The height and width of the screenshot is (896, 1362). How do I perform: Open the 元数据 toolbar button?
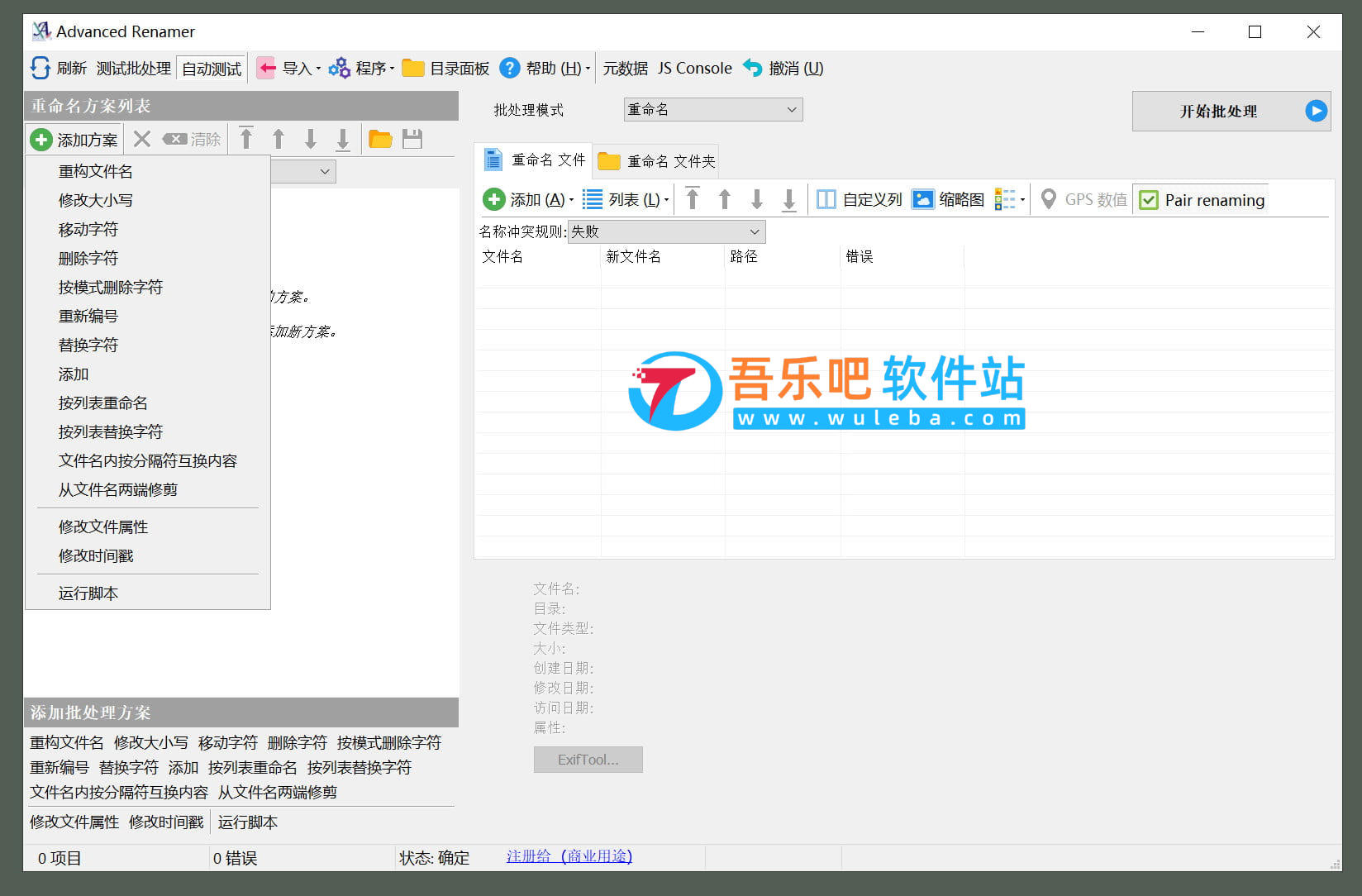(x=625, y=68)
